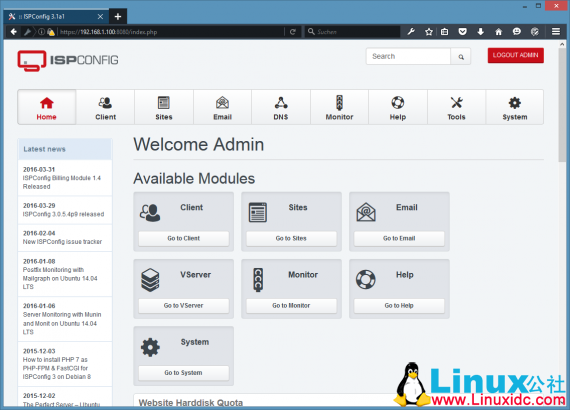The height and width of the screenshot is (410, 570).
Task: Log out with LOGOUT ADMIN button
Action: [x=515, y=55]
